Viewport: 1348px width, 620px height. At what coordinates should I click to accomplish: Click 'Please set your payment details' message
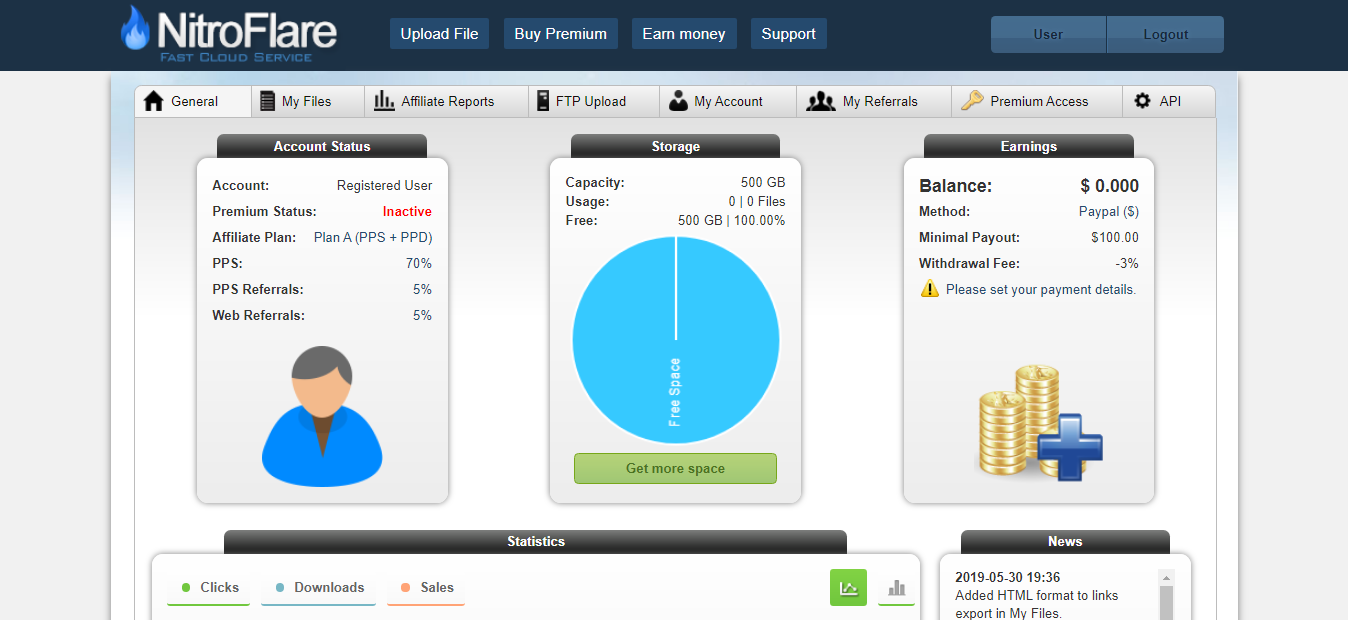click(1041, 290)
